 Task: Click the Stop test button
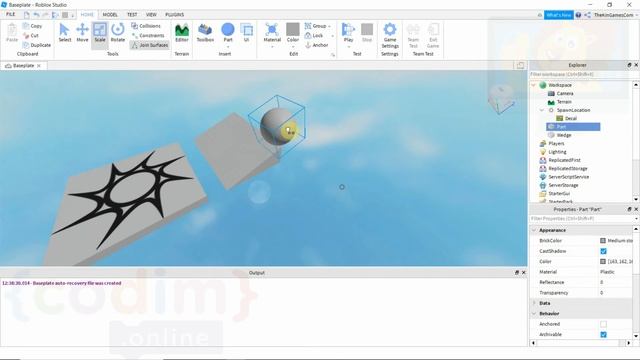click(x=367, y=33)
